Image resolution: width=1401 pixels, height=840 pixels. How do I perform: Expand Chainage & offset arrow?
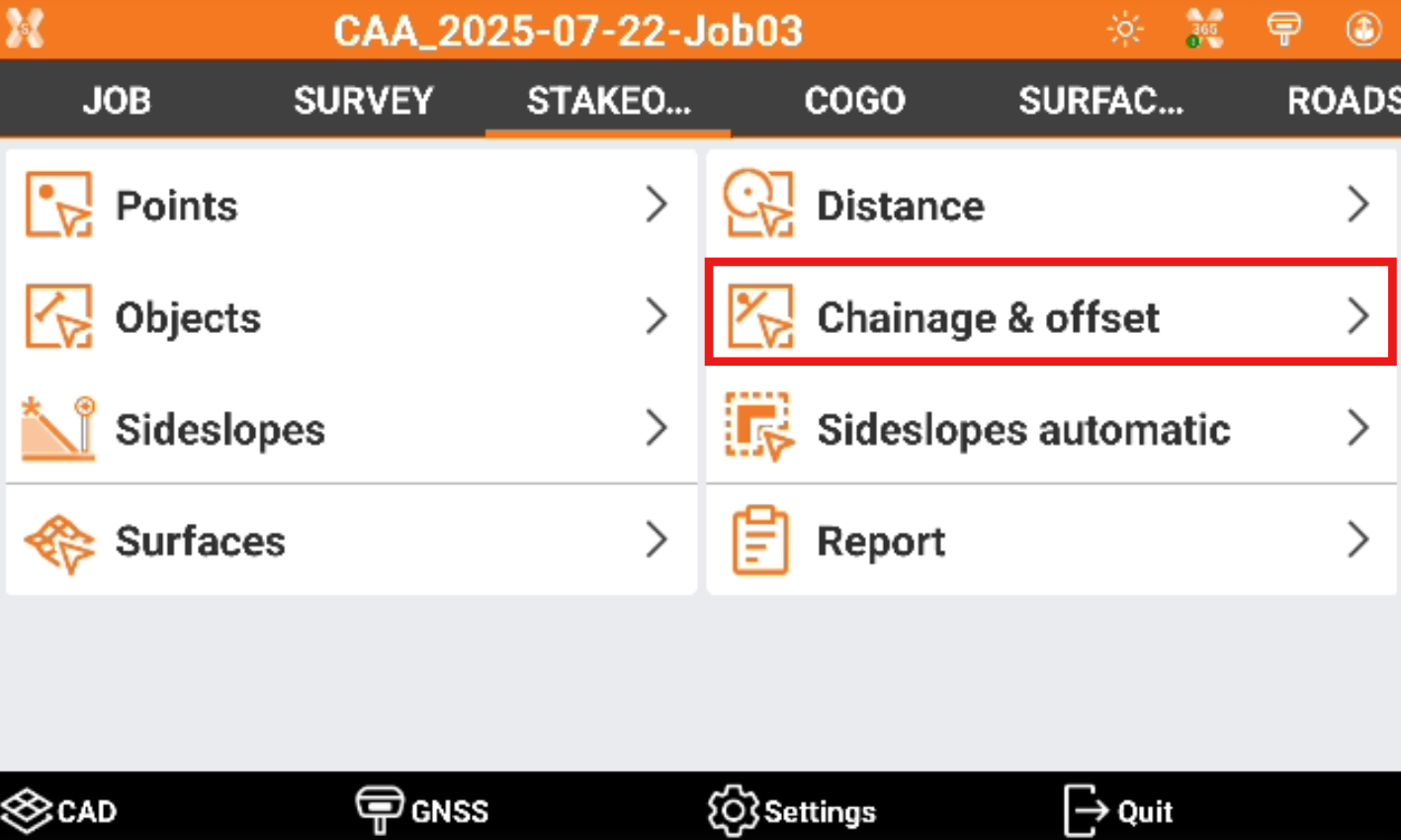(x=1358, y=317)
